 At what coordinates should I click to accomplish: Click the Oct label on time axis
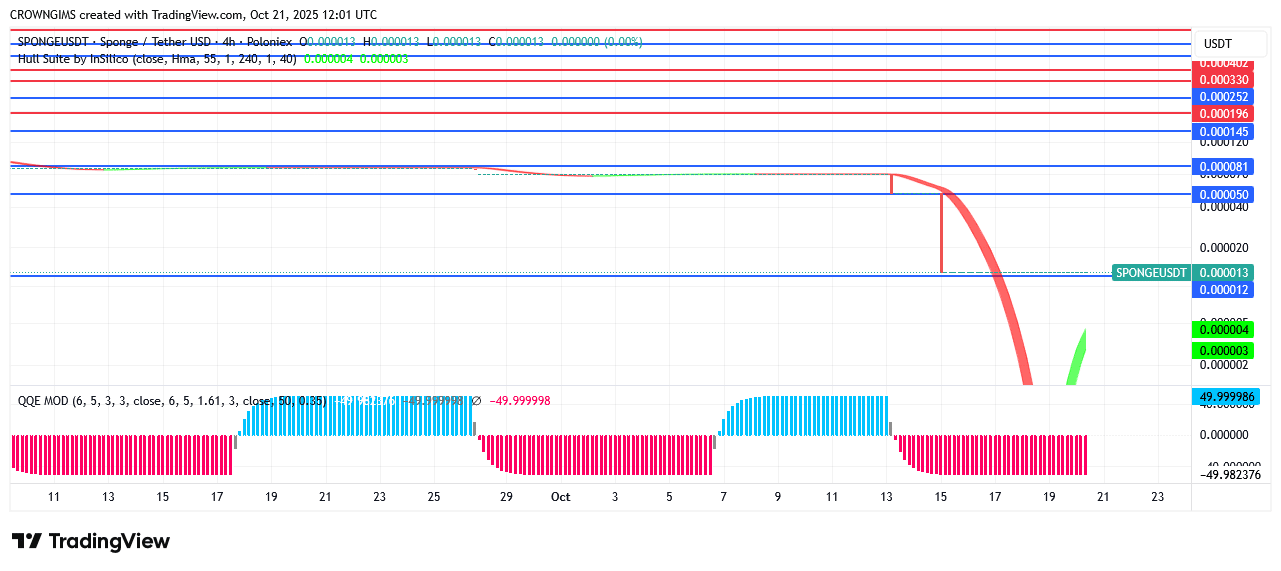coord(560,497)
